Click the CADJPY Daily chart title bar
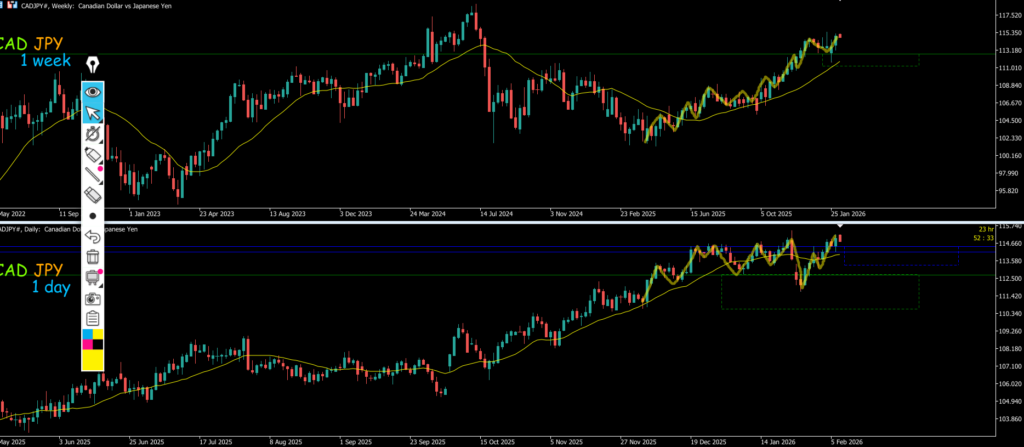This screenshot has width=1024, height=447. coord(70,229)
